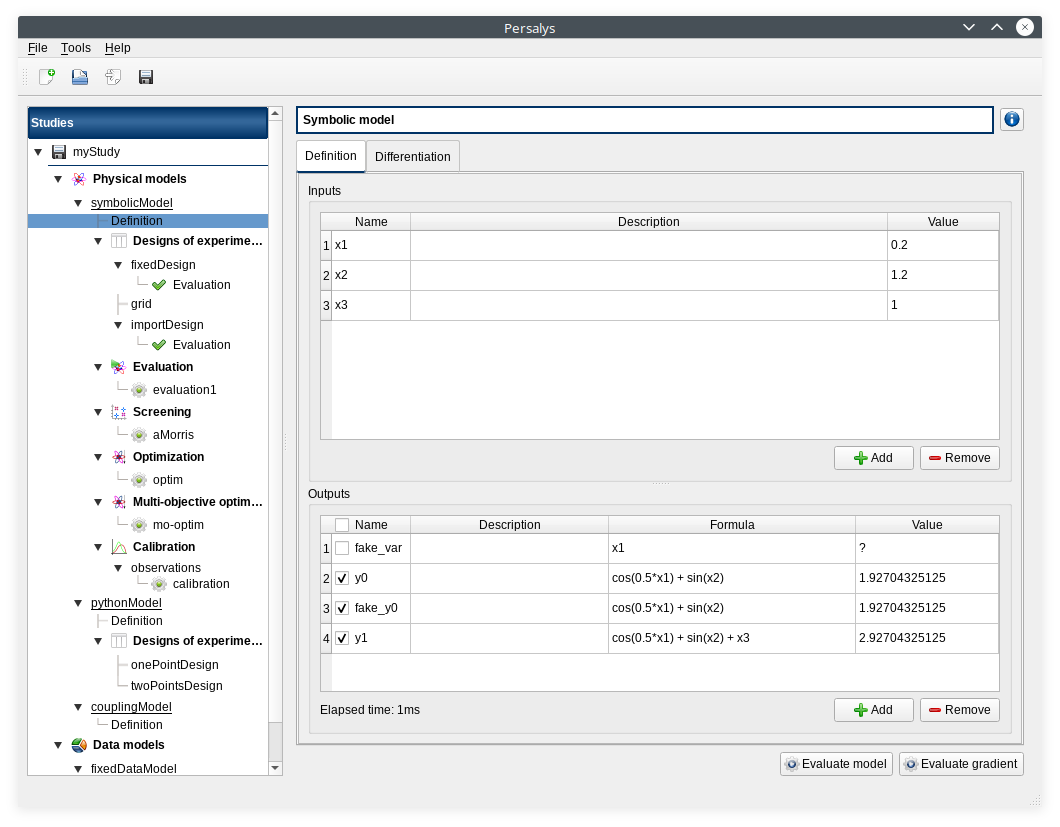
Task: Click the Open study toolbar icon
Action: pyautogui.click(x=80, y=77)
